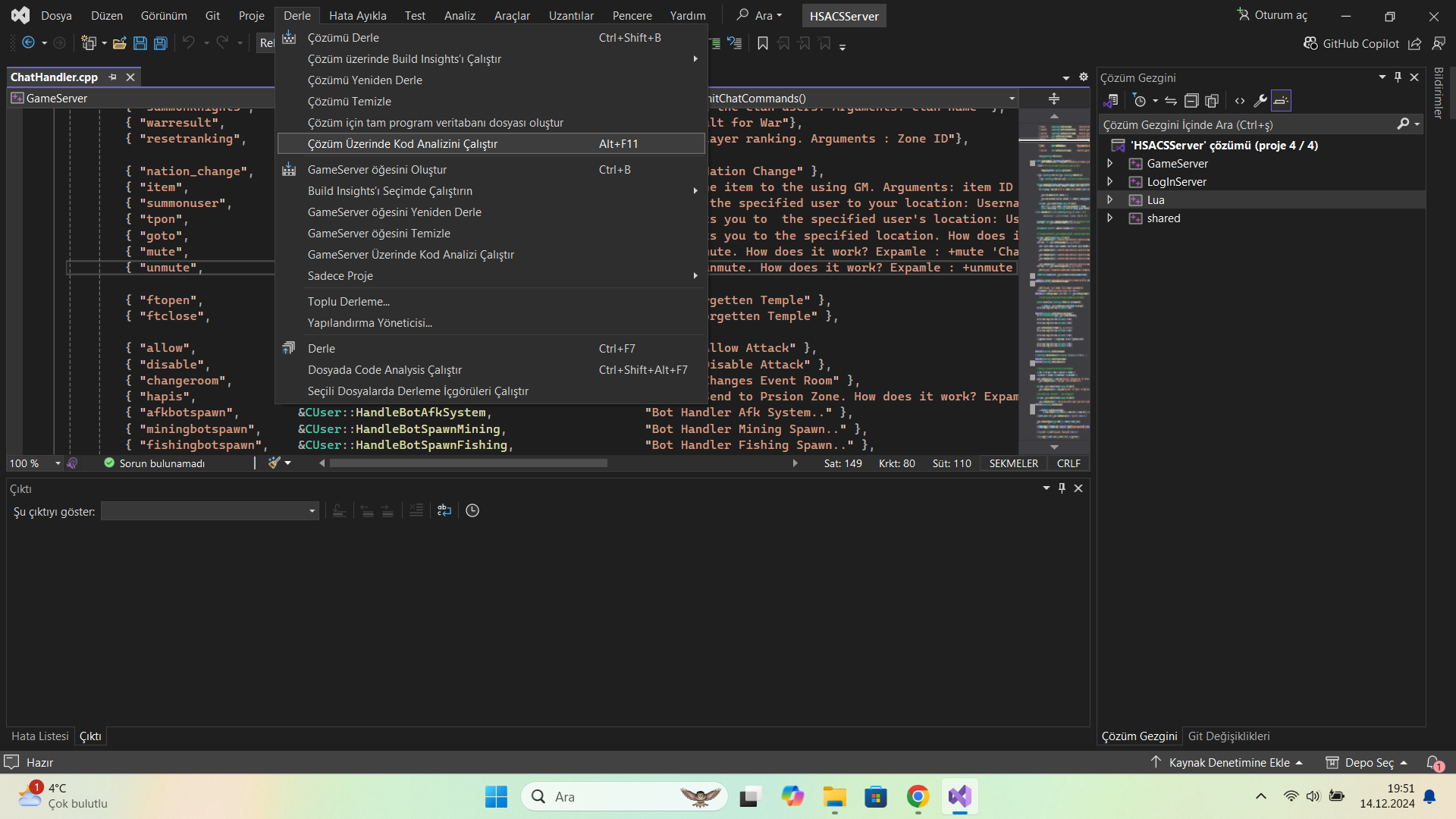1456x819 pixels.
Task: Click the 'Oturum aç' sign-in button
Action: (1272, 15)
